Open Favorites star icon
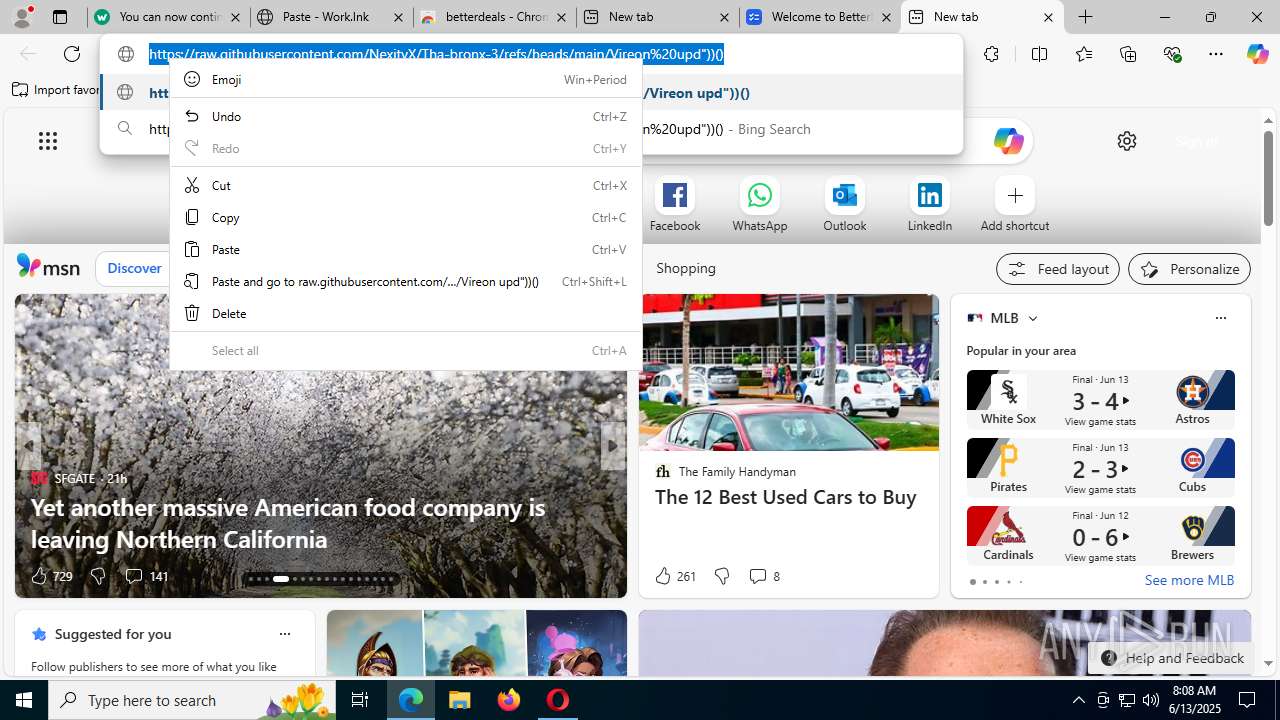This screenshot has width=1280, height=720. coord(1084,54)
